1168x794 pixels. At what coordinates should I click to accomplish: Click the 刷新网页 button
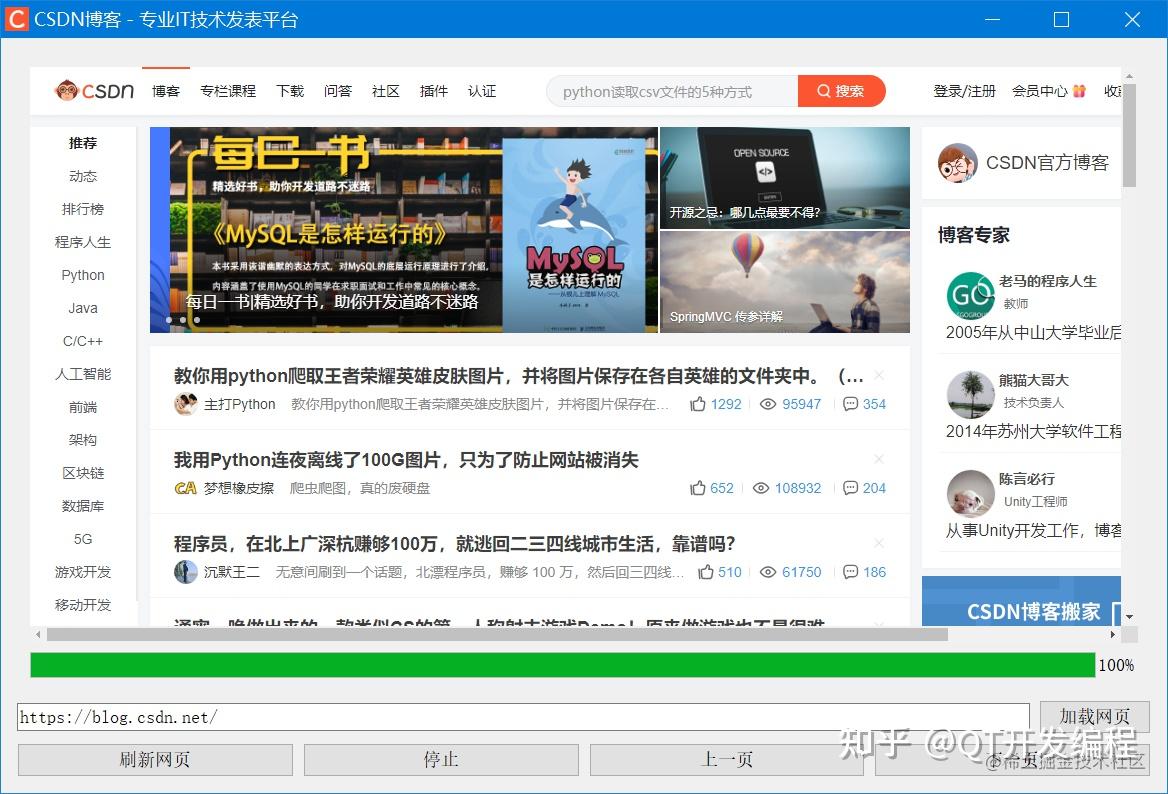point(154,760)
